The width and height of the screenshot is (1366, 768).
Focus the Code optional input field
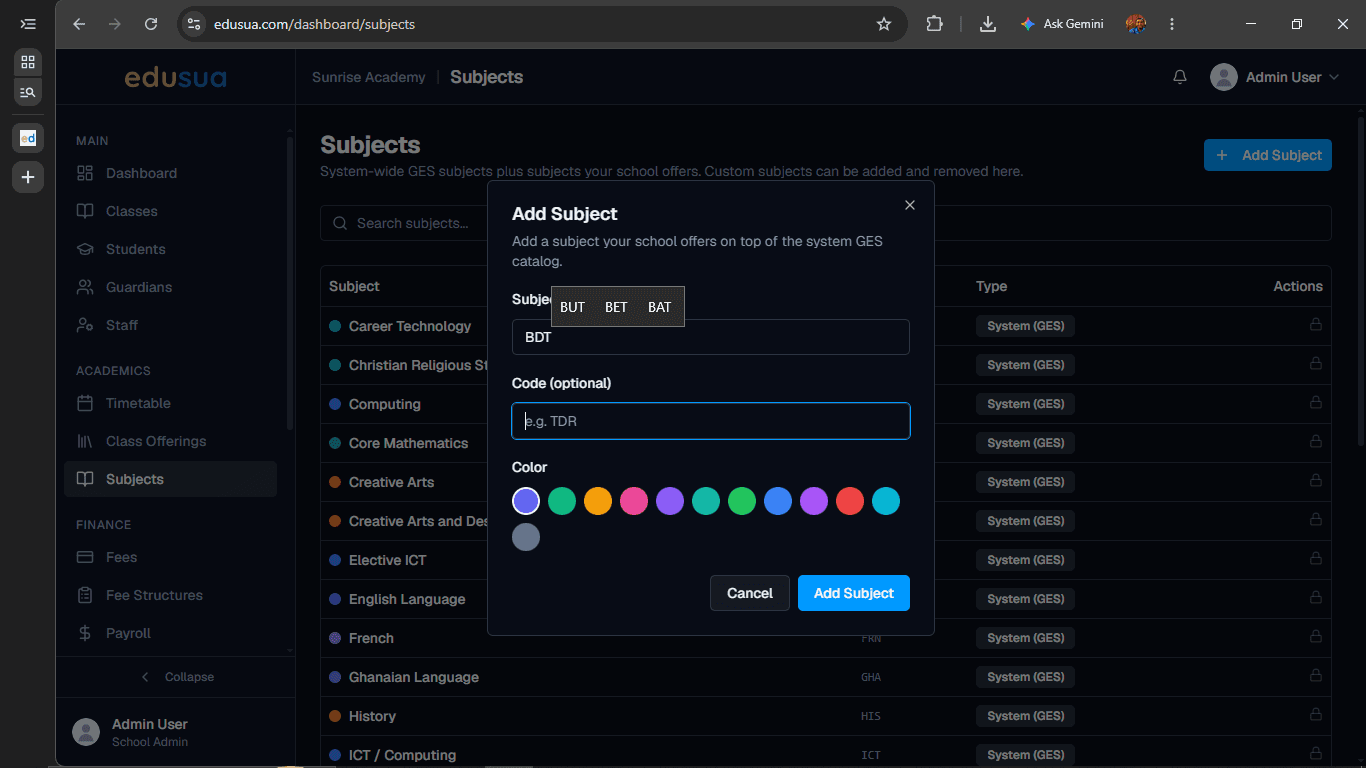(x=711, y=421)
